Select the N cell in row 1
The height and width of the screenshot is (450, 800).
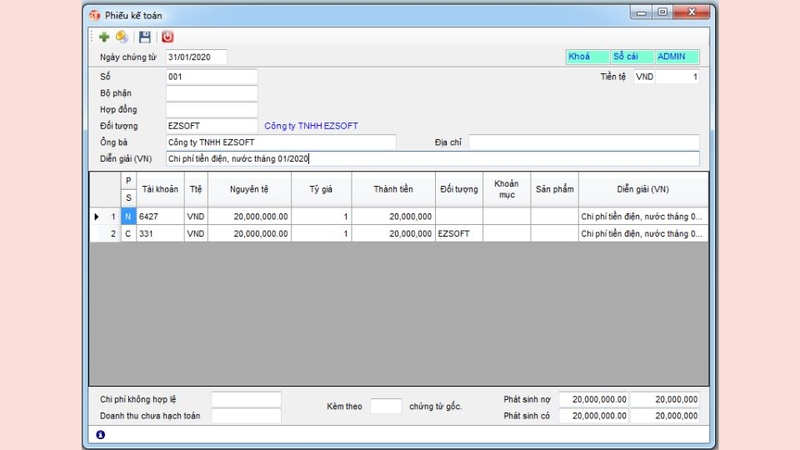pyautogui.click(x=128, y=216)
